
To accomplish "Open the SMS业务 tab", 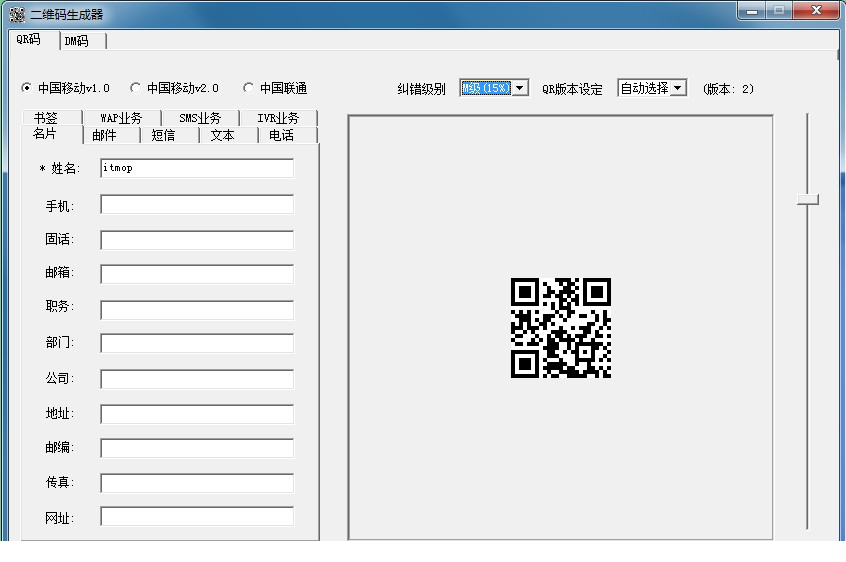I will [x=200, y=118].
